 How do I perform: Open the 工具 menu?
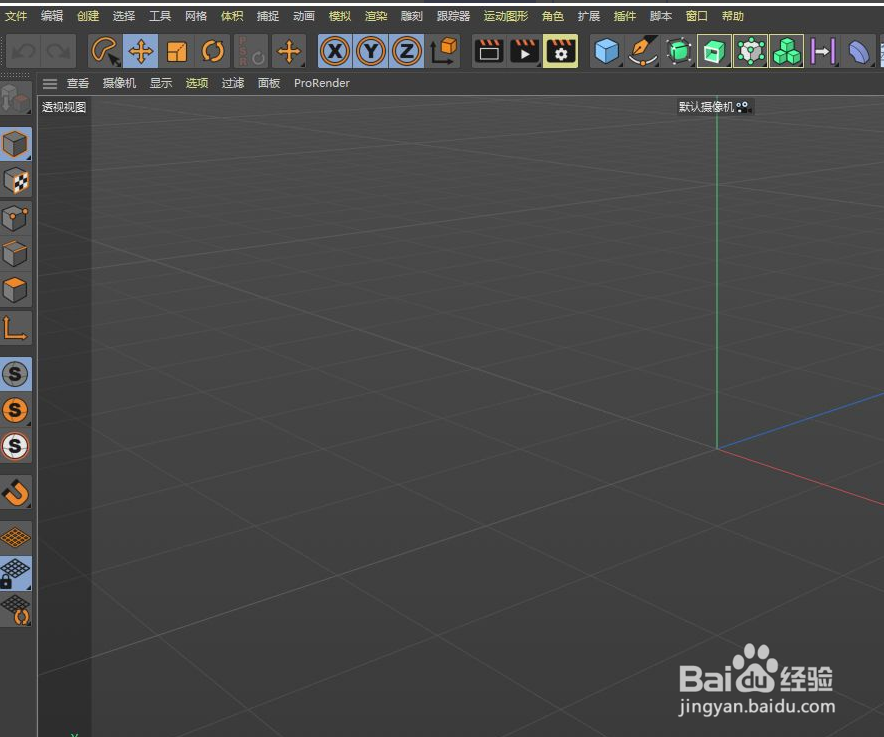click(160, 16)
